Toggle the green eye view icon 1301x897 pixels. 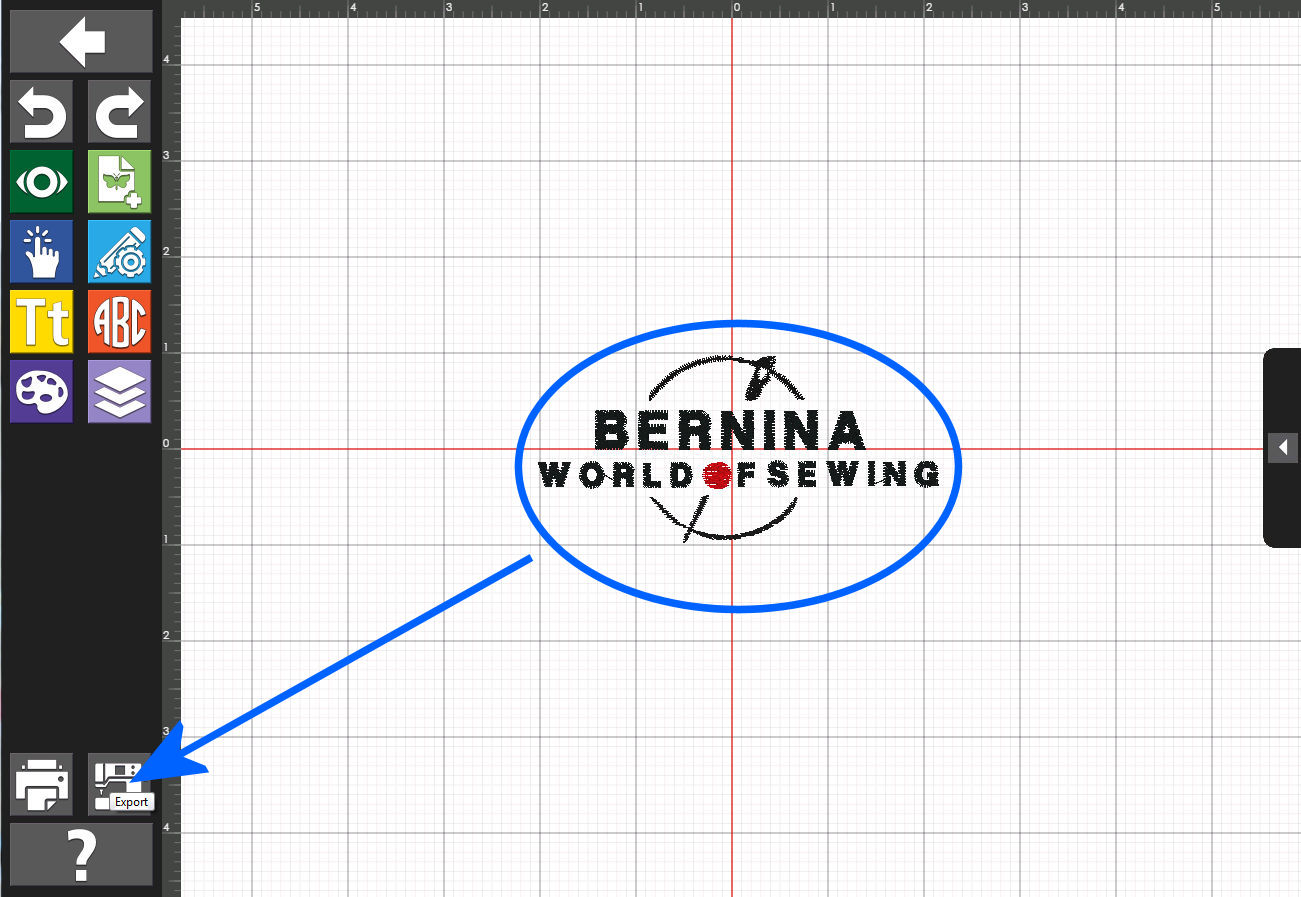(41, 181)
